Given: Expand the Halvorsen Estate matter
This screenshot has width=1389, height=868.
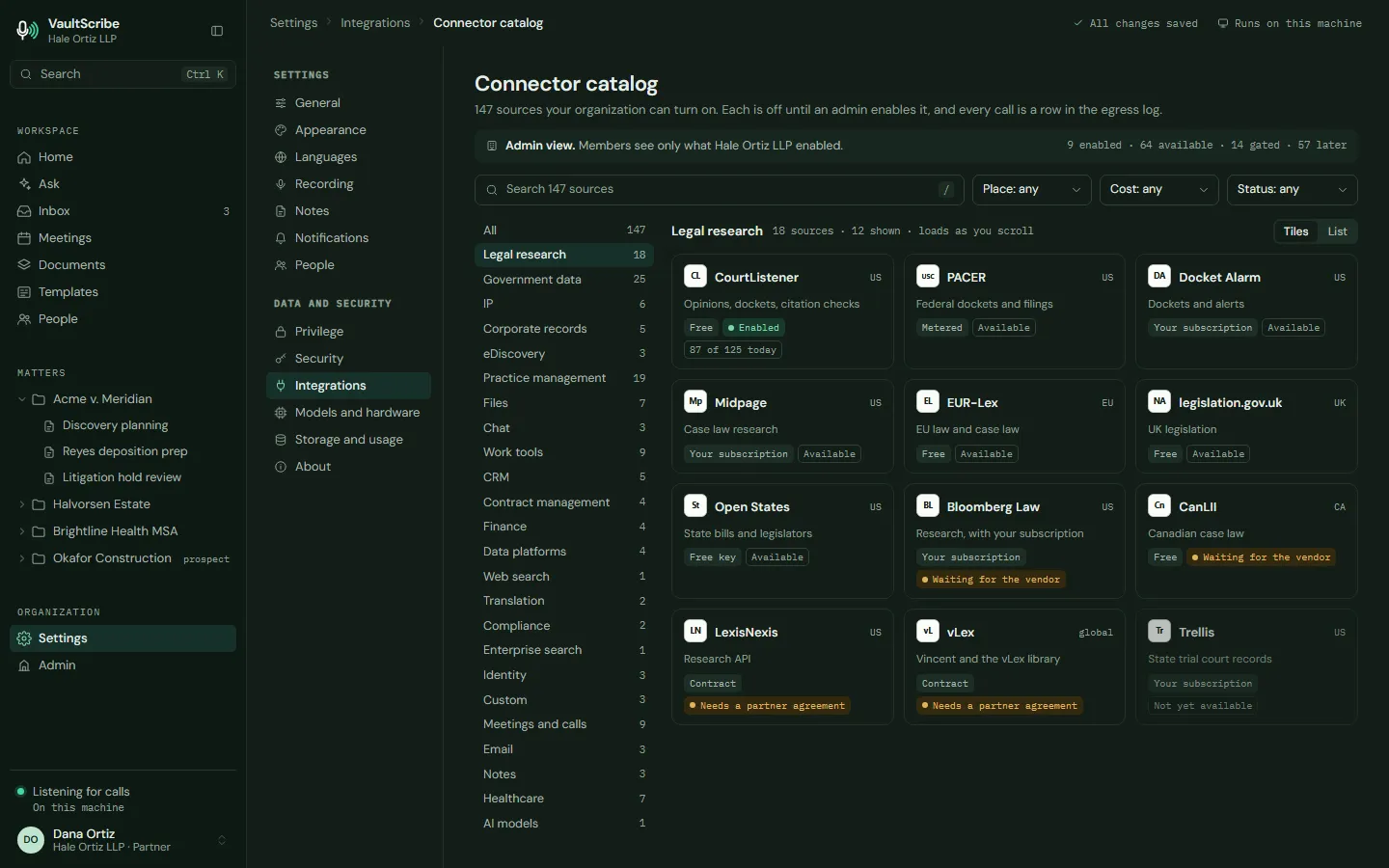Looking at the screenshot, I should coord(22,504).
